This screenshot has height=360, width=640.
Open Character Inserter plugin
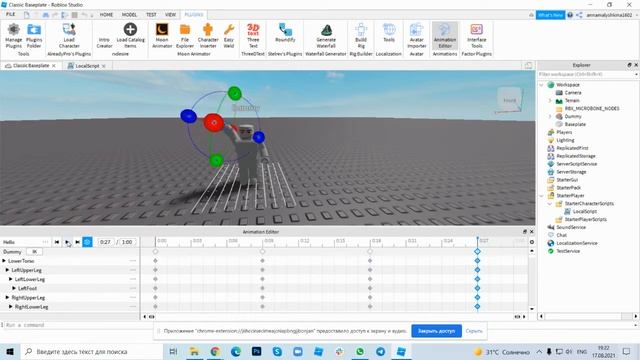pos(208,36)
